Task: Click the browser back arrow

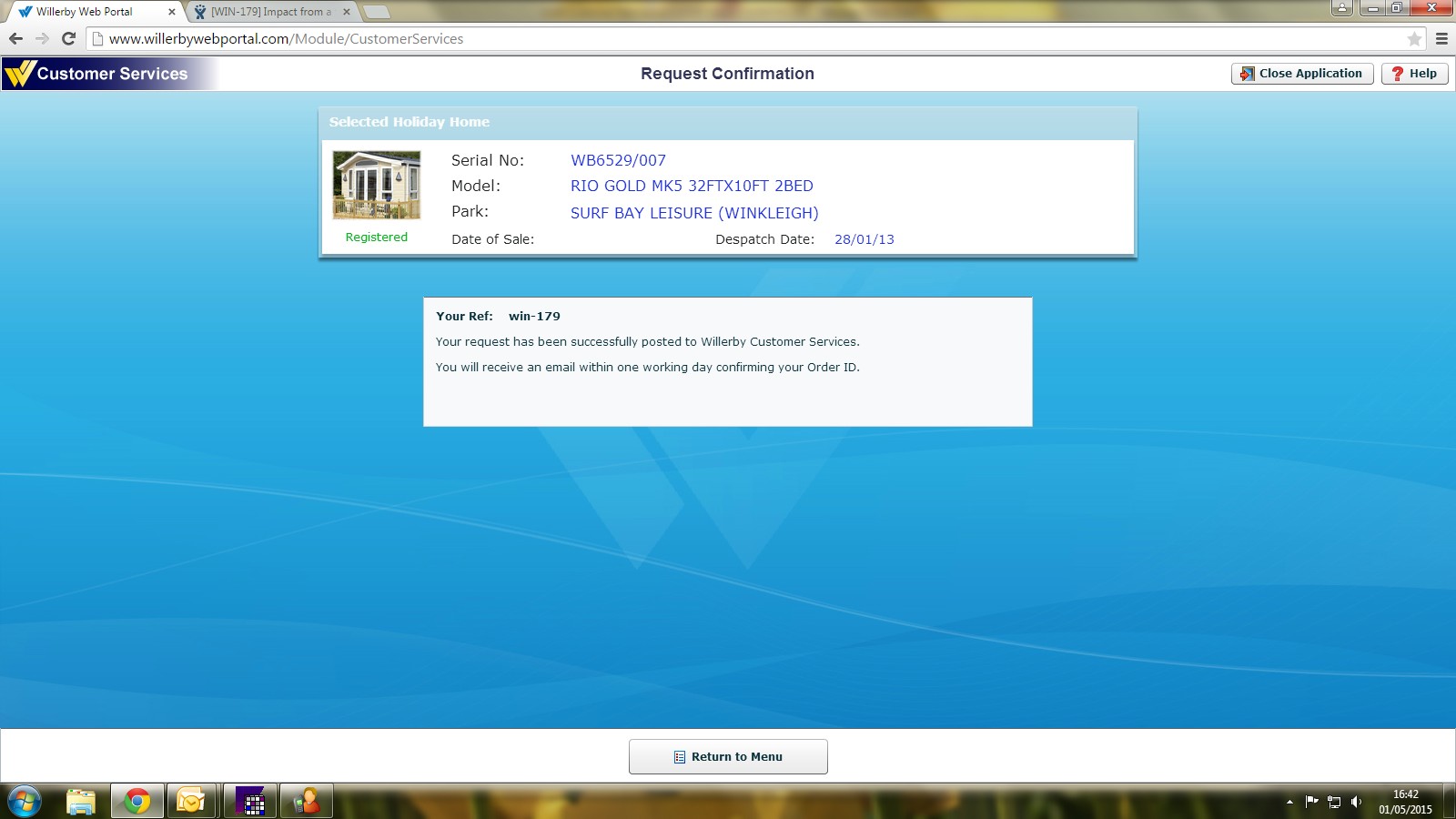Action: point(15,38)
